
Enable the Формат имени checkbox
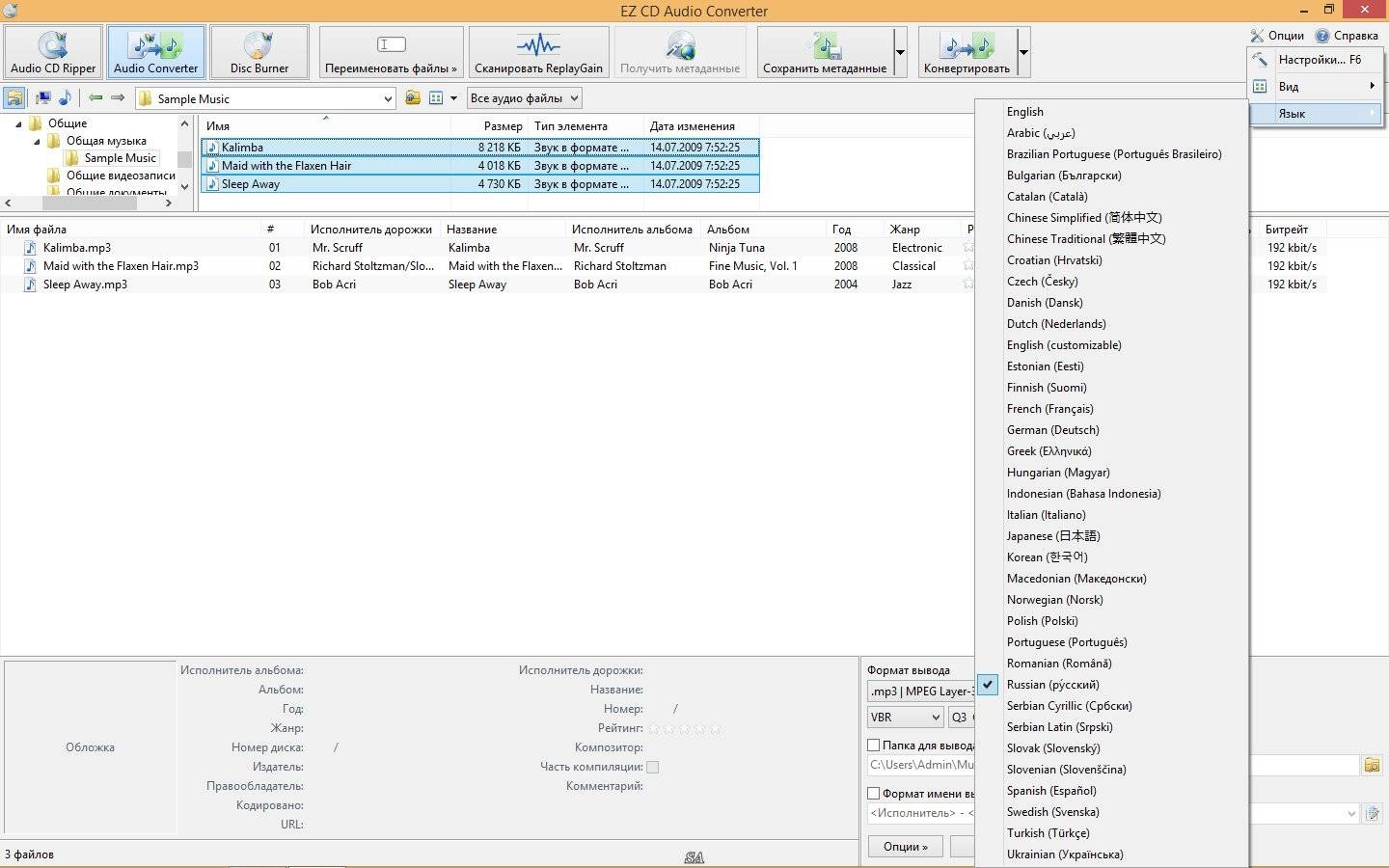(x=873, y=794)
